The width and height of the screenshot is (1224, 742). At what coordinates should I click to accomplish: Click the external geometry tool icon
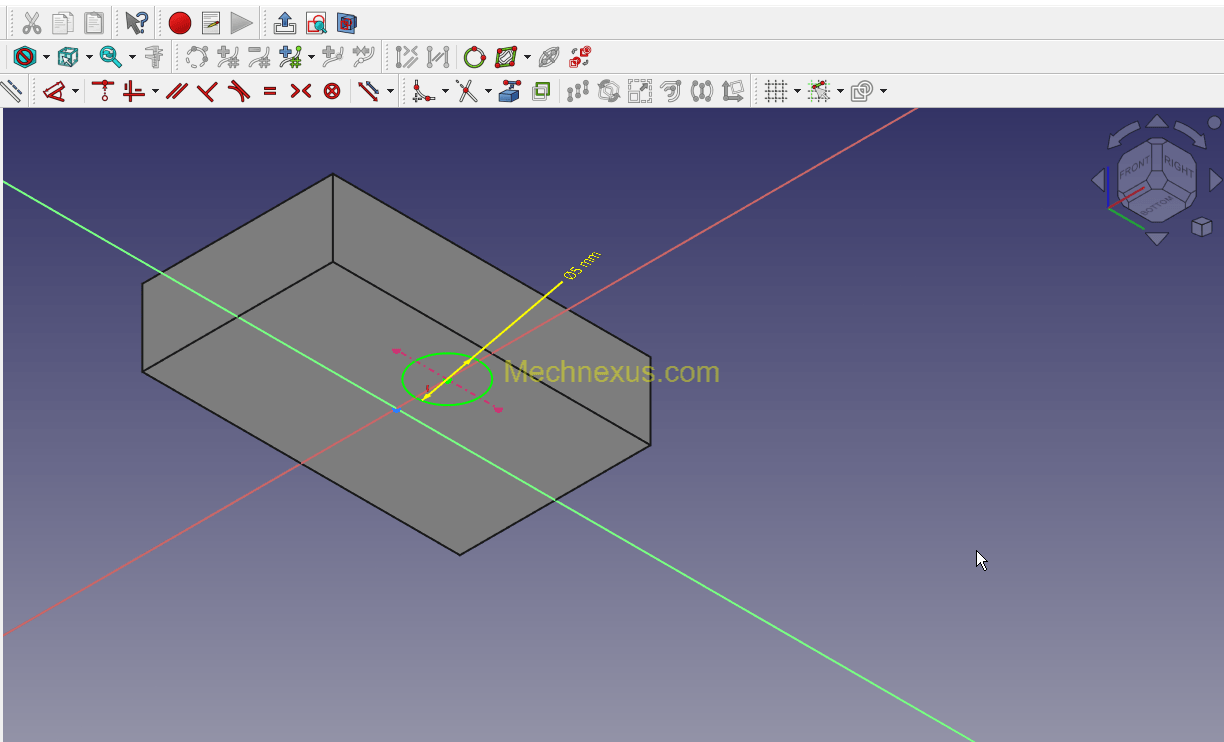tap(509, 92)
